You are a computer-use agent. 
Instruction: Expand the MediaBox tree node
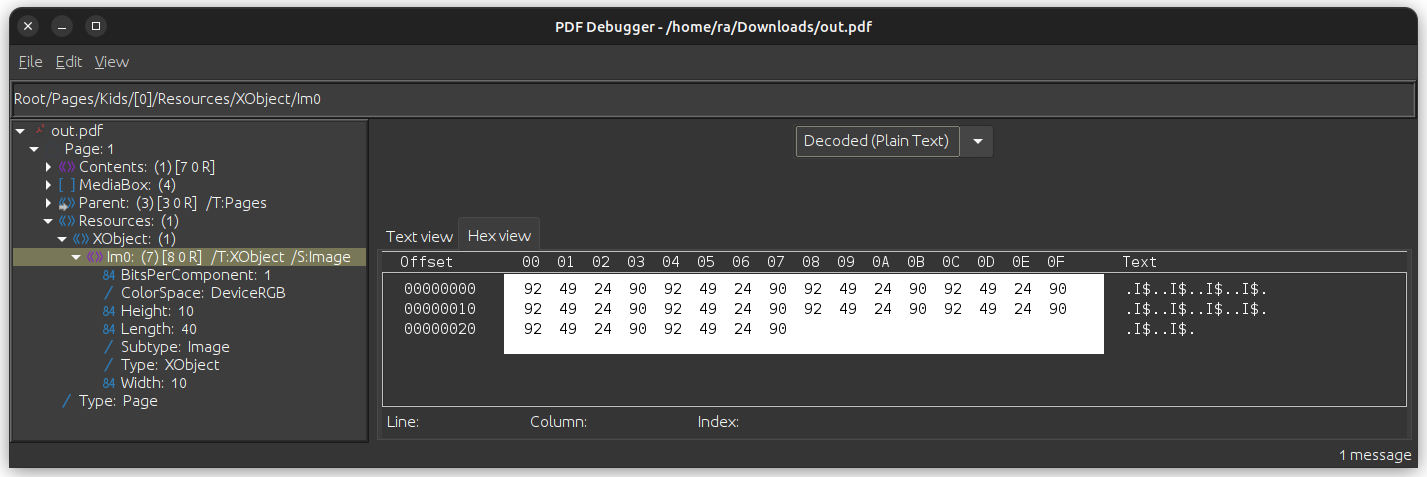click(49, 185)
